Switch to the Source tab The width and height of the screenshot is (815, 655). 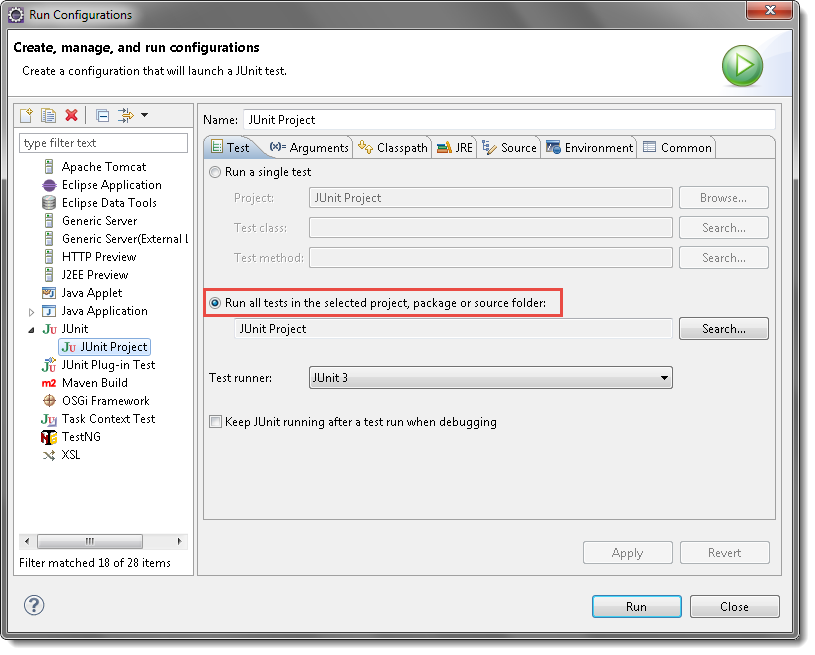509,148
